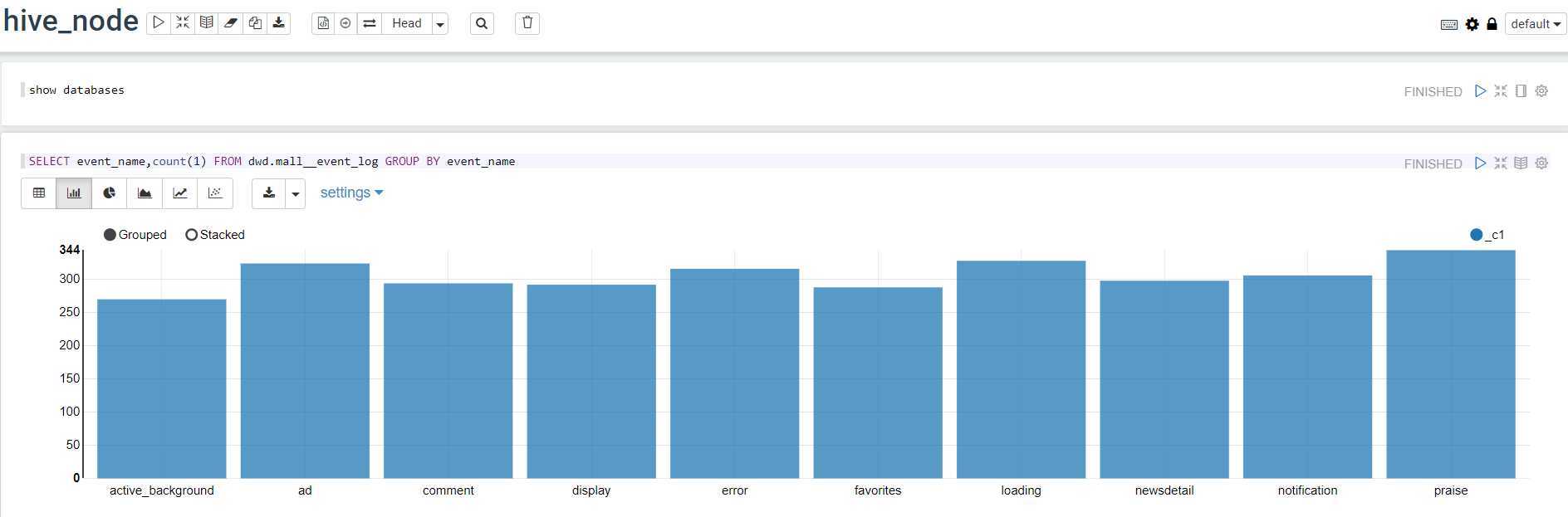Toggle output of show databases paragraph
1568x517 pixels.
click(1521, 91)
